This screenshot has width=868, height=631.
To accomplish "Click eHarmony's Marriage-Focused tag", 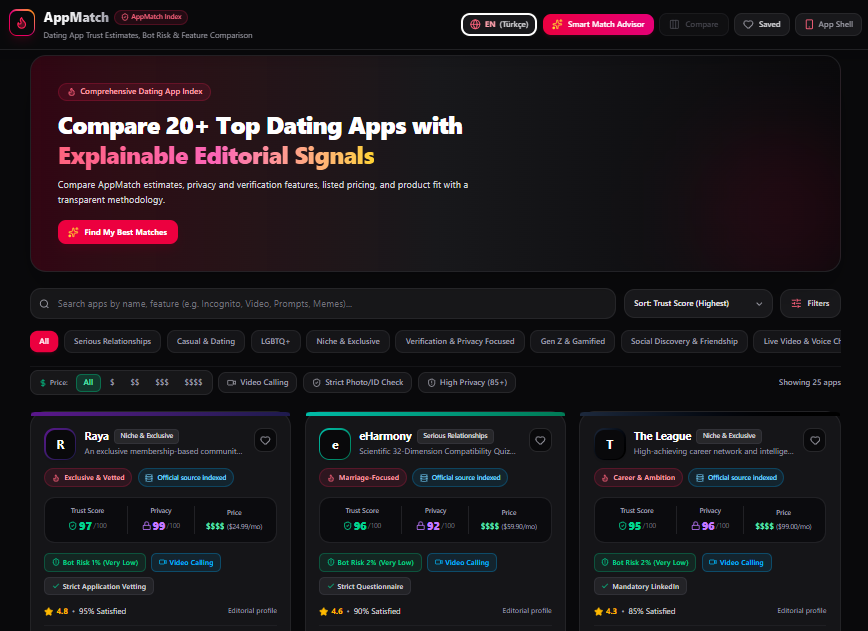I will 363,478.
